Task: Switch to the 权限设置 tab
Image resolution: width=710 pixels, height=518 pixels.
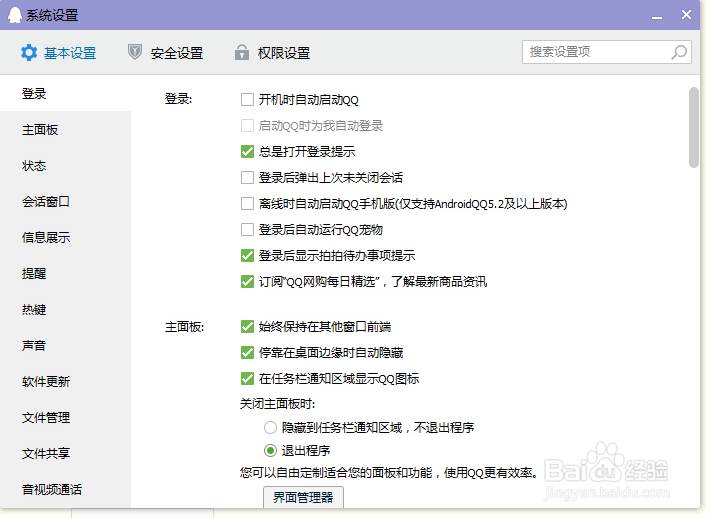Action: pyautogui.click(x=273, y=53)
